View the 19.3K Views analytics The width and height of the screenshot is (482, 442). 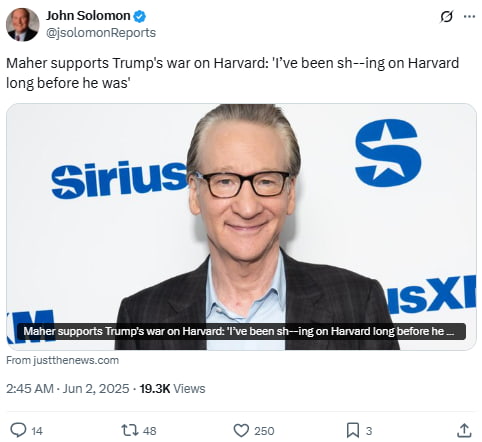(x=172, y=389)
